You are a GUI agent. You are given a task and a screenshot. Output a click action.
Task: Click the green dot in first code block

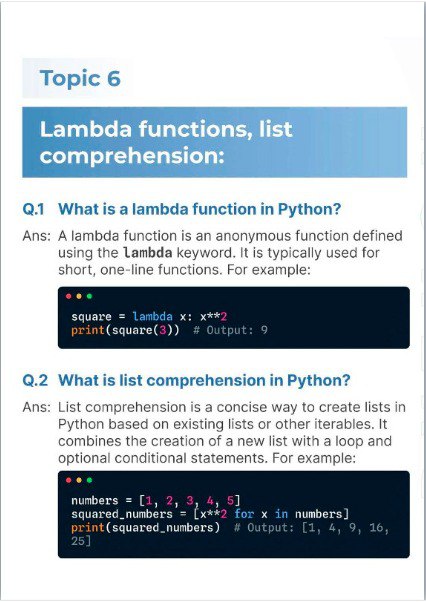click(x=89, y=296)
